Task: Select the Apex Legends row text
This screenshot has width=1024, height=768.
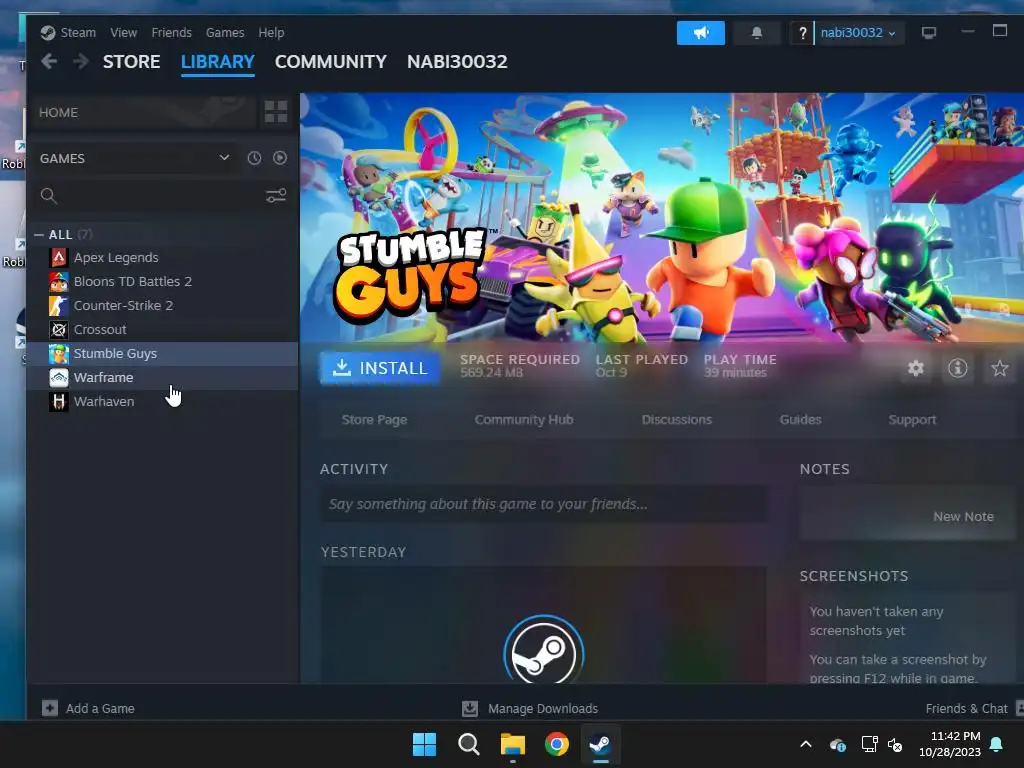Action: click(x=116, y=257)
